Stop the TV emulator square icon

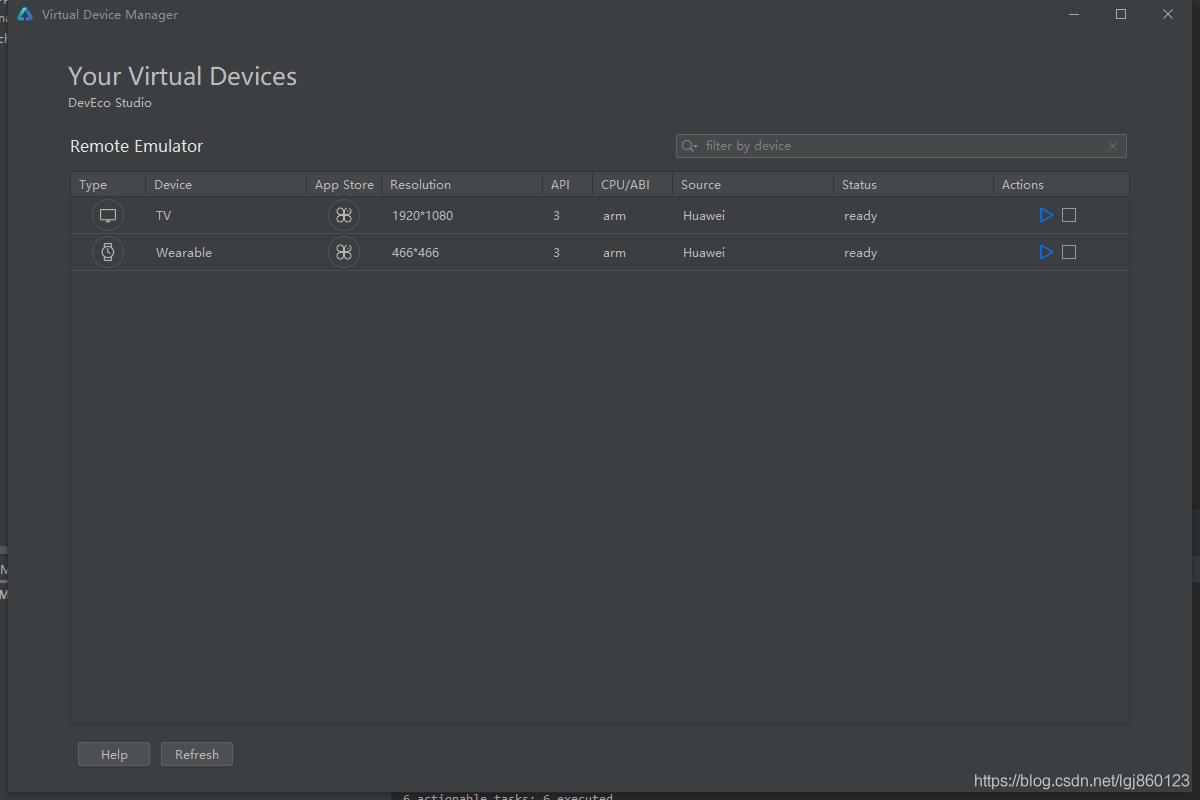[x=1069, y=215]
